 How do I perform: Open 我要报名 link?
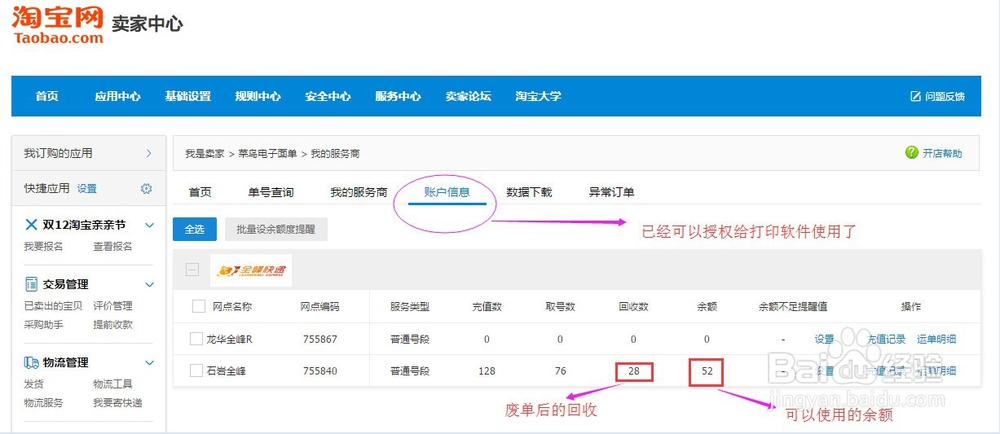(43, 247)
